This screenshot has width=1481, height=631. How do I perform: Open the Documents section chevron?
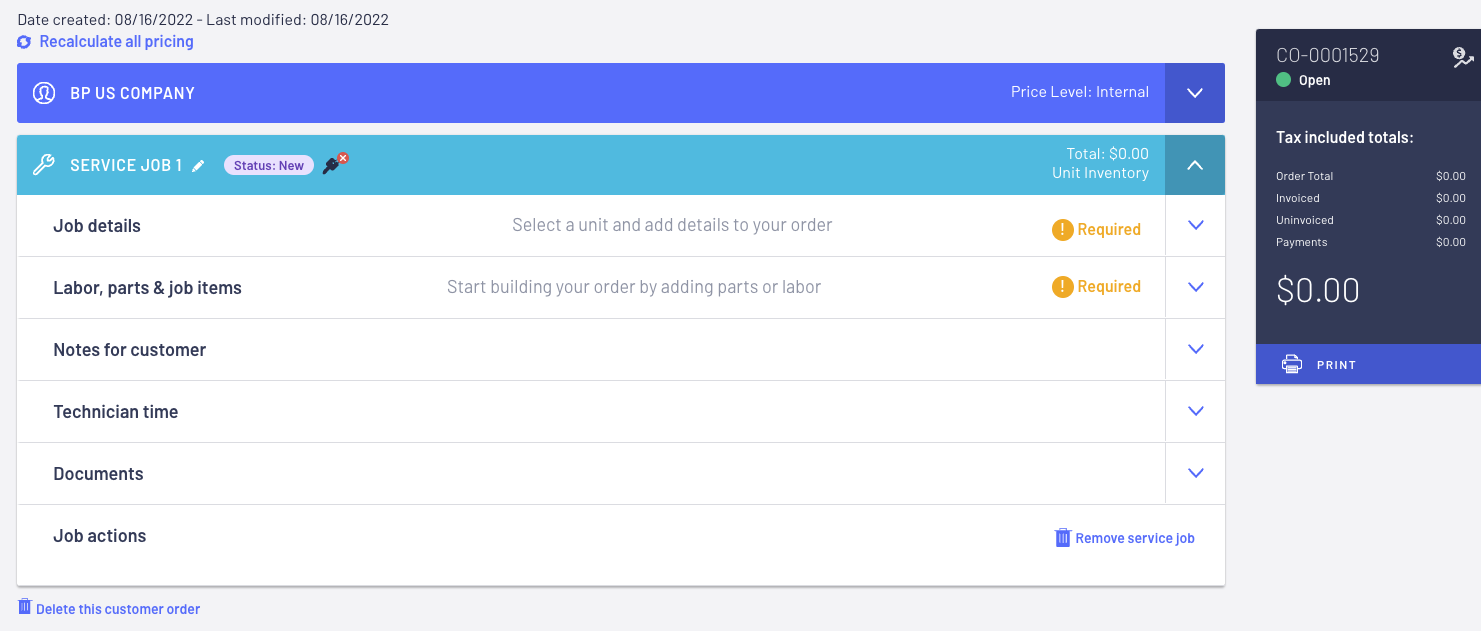[1195, 473]
